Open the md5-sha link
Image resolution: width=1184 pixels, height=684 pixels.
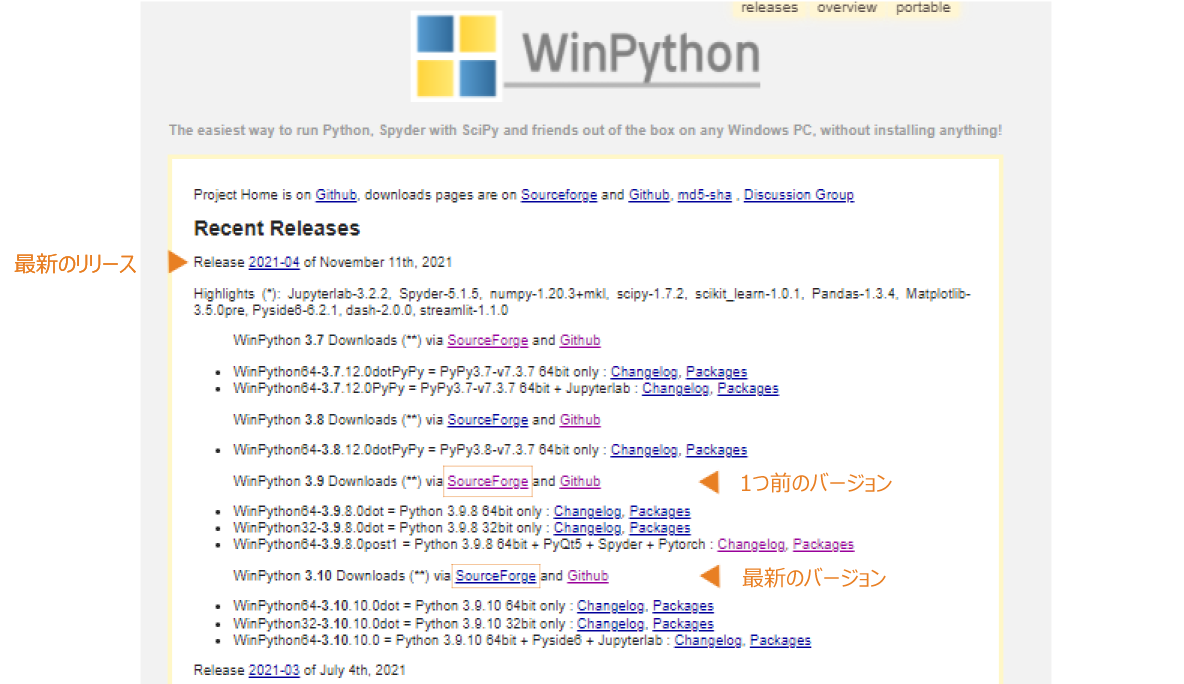(705, 195)
